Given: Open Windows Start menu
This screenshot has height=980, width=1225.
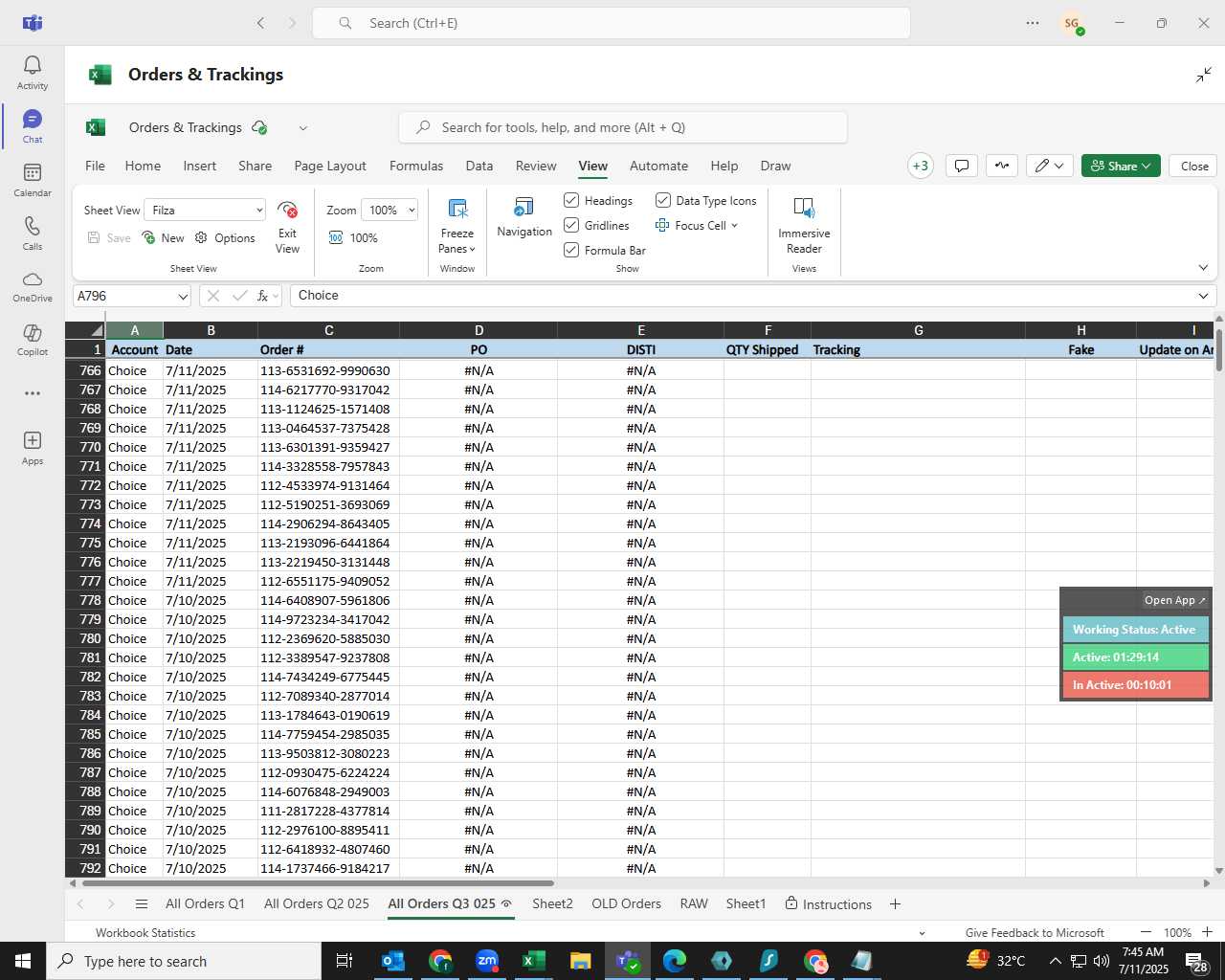Looking at the screenshot, I should click(23, 961).
